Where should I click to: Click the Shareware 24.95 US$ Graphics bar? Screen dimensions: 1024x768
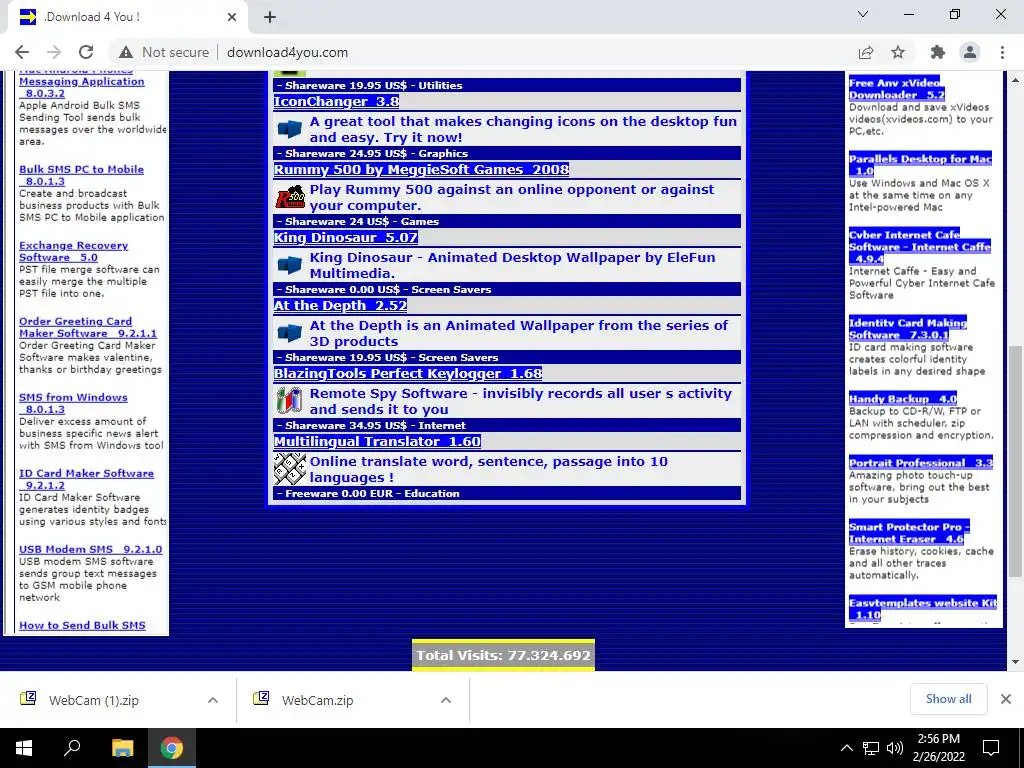[507, 153]
